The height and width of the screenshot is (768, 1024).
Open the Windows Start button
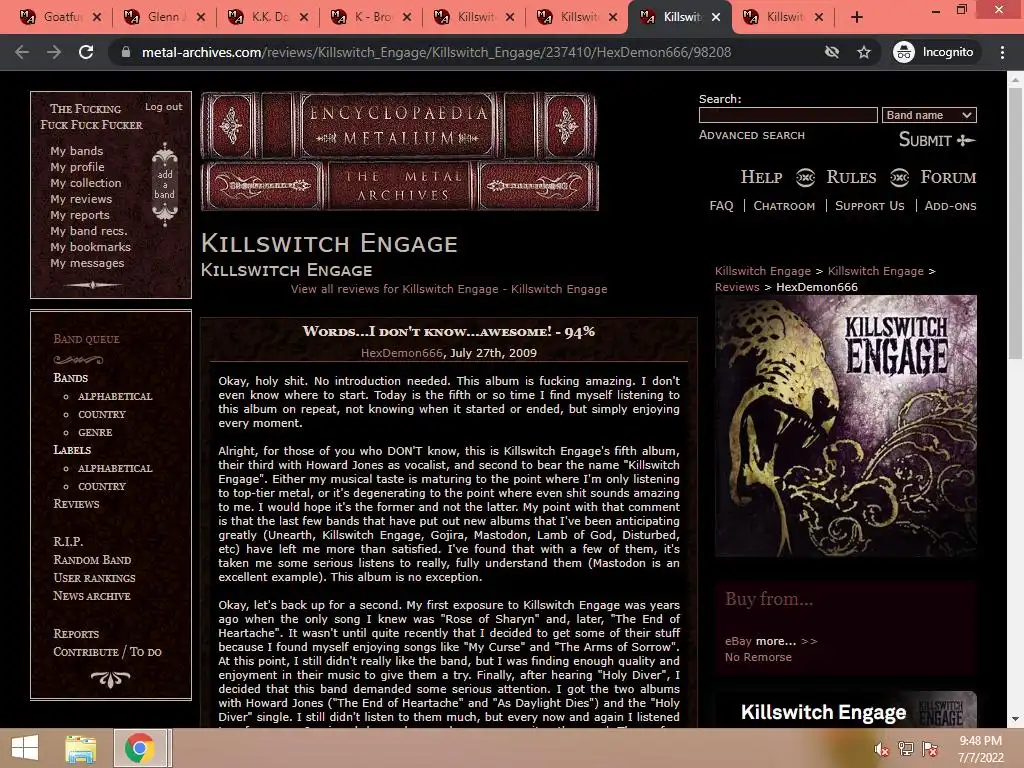coord(25,748)
